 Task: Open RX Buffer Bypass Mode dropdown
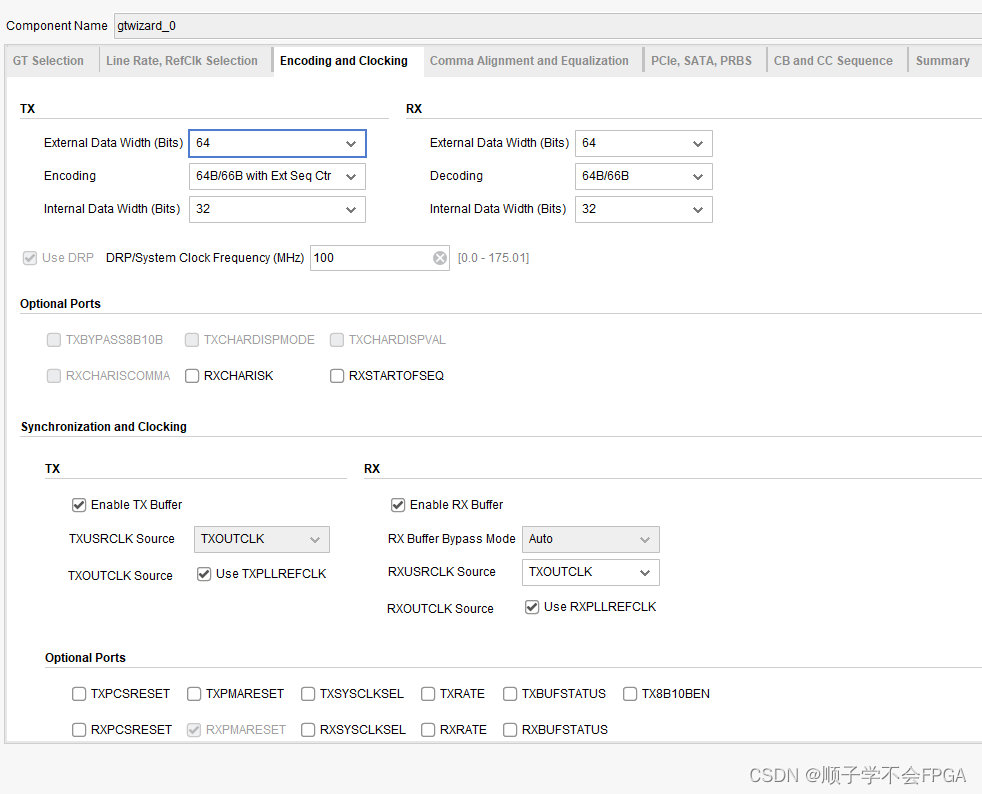(591, 539)
